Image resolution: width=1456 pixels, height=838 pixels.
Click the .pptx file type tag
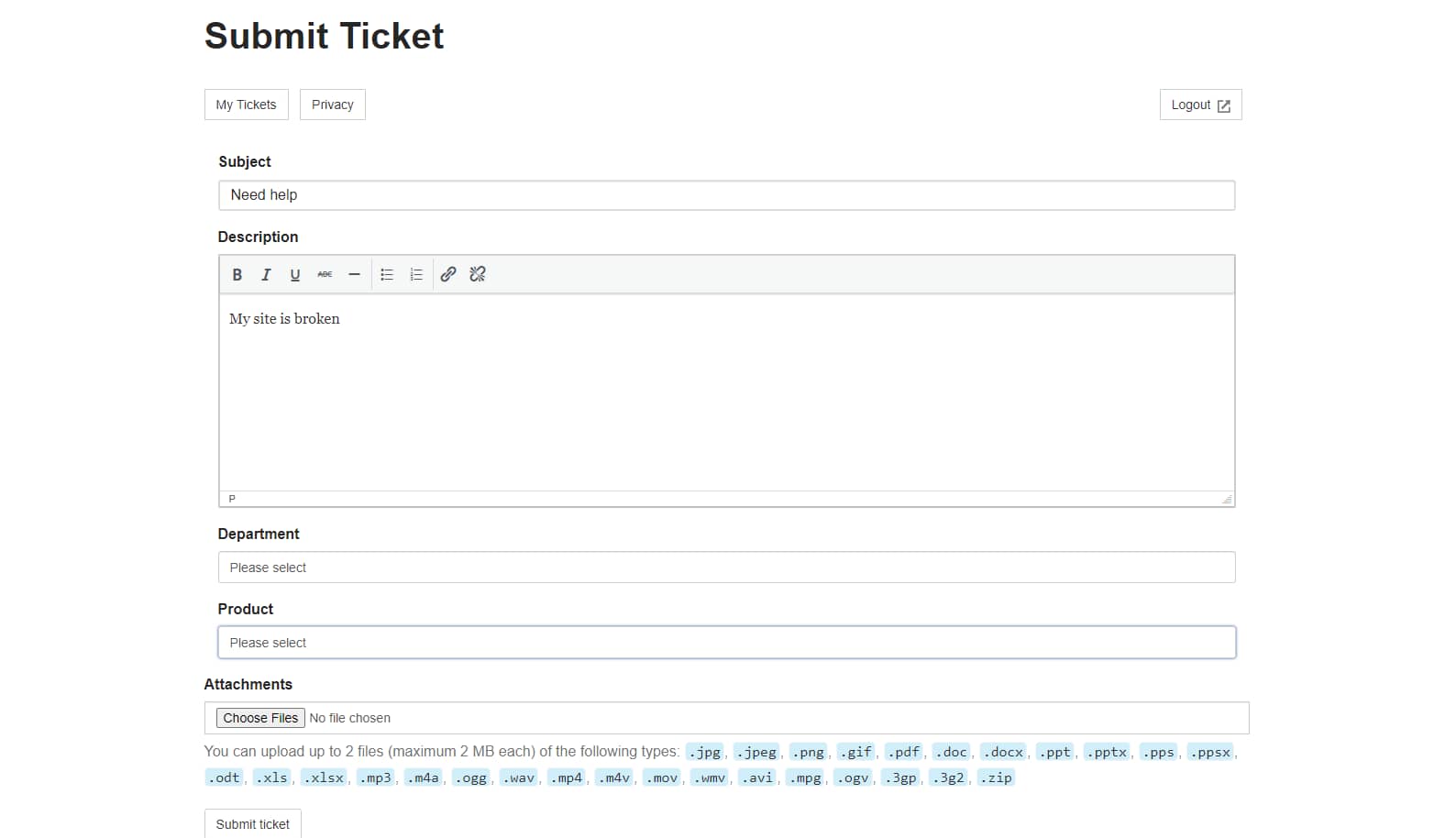[1107, 752]
